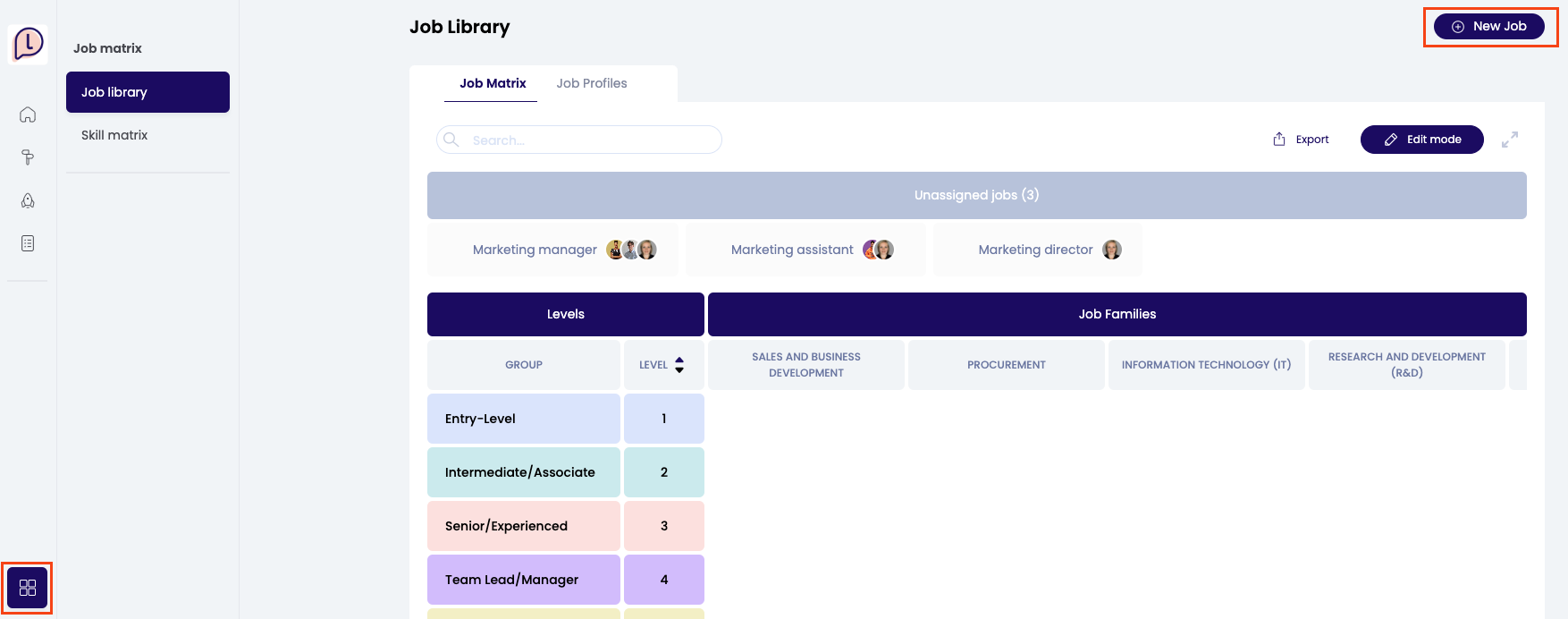Open the rocket icon in sidebar
Viewport: 1568px width, 619px height.
(x=28, y=200)
